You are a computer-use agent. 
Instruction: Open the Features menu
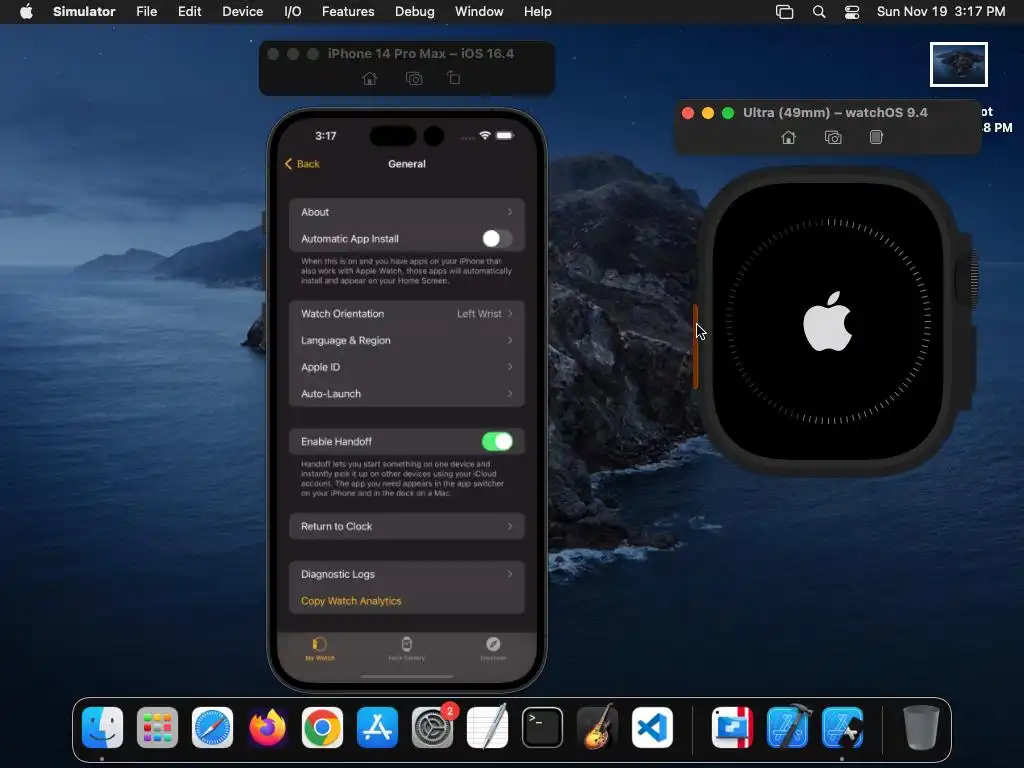coord(348,12)
